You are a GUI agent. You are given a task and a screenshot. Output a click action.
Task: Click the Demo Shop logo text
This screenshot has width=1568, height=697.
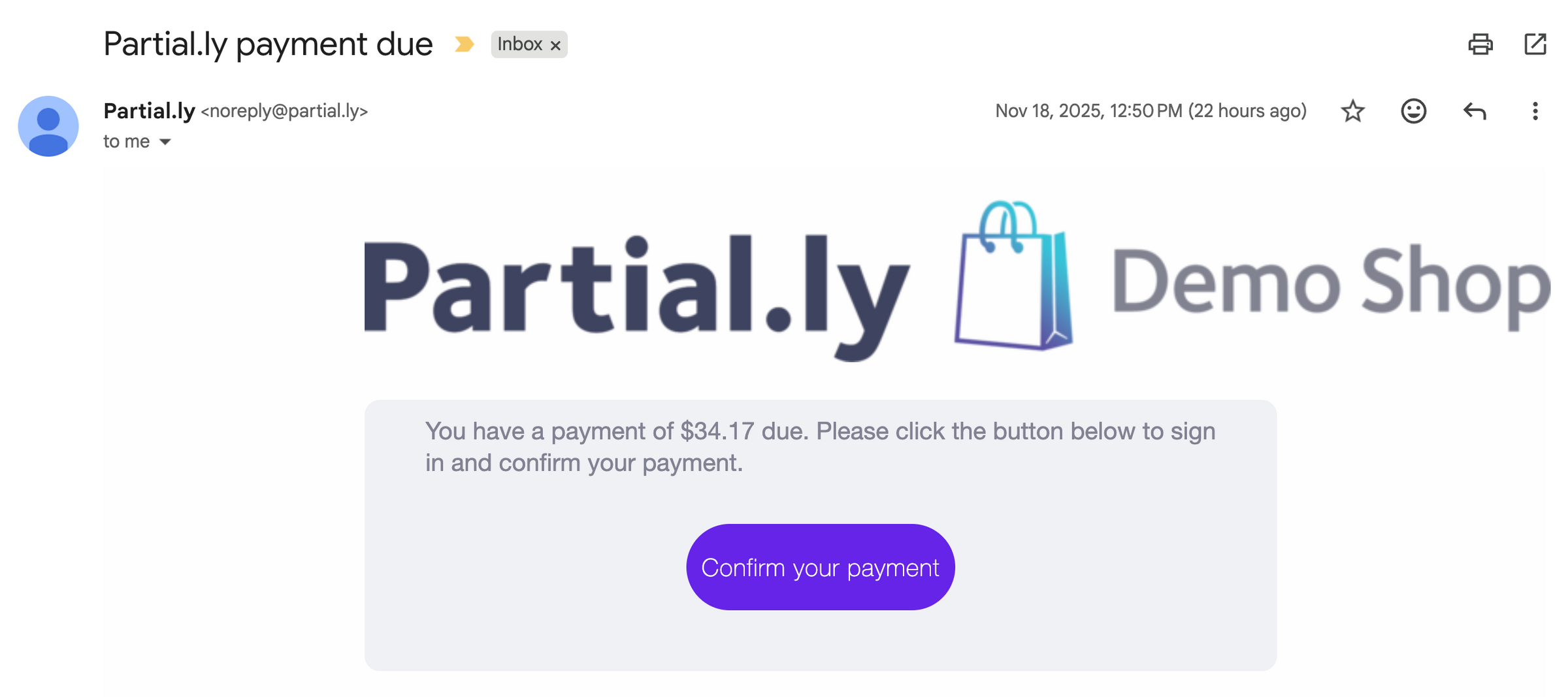coord(1330,284)
